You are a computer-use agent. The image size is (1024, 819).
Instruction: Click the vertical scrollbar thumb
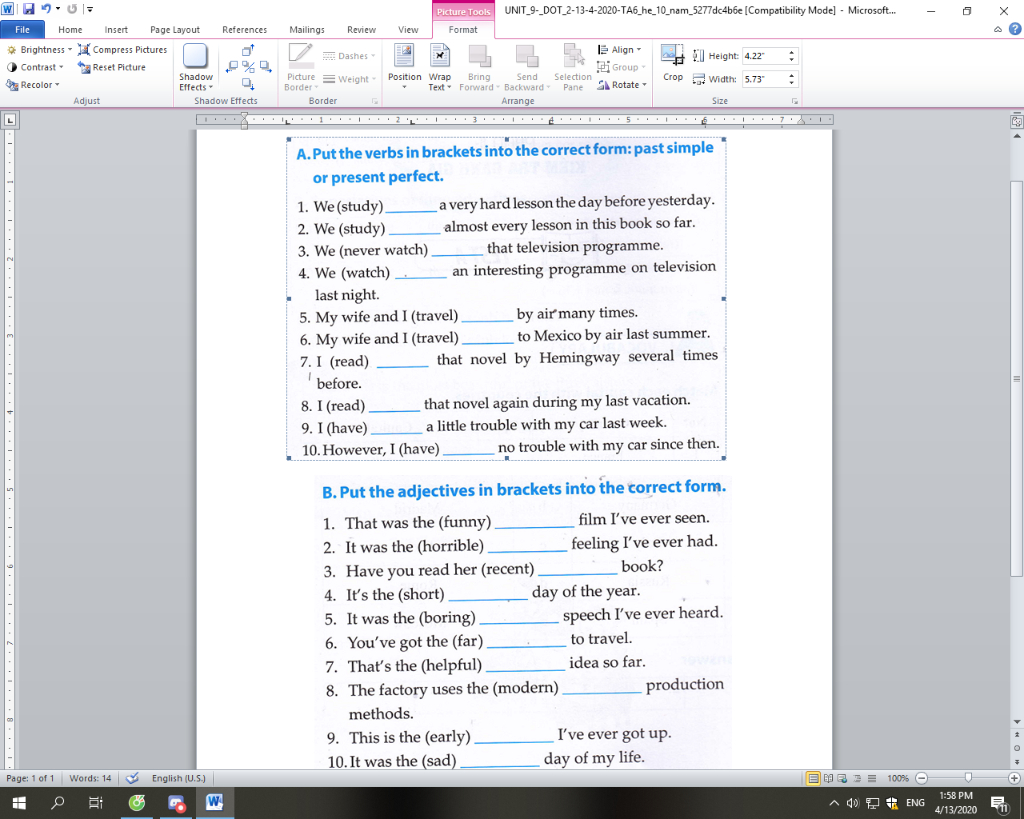point(1016,379)
